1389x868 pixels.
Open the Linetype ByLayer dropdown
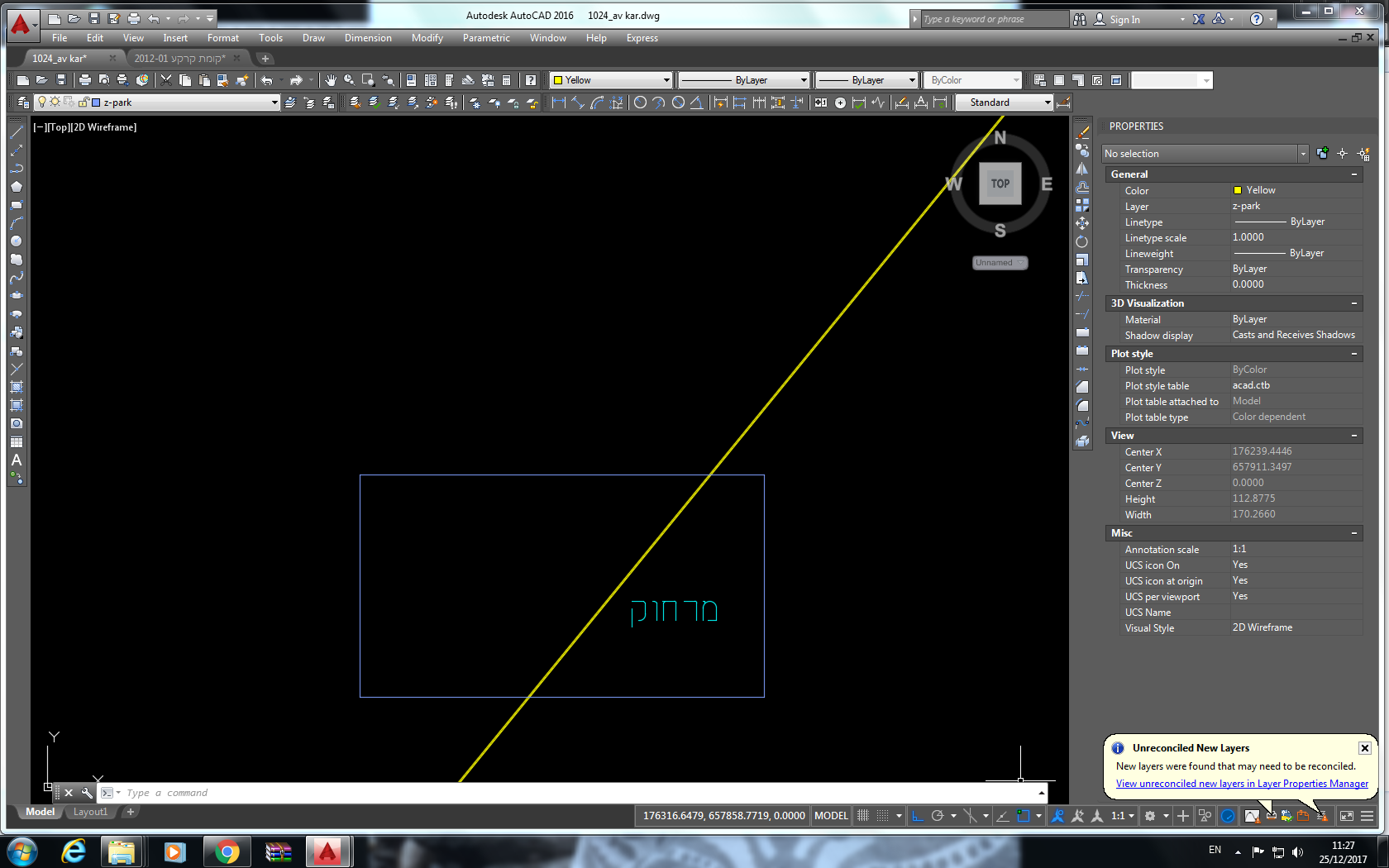pos(804,80)
